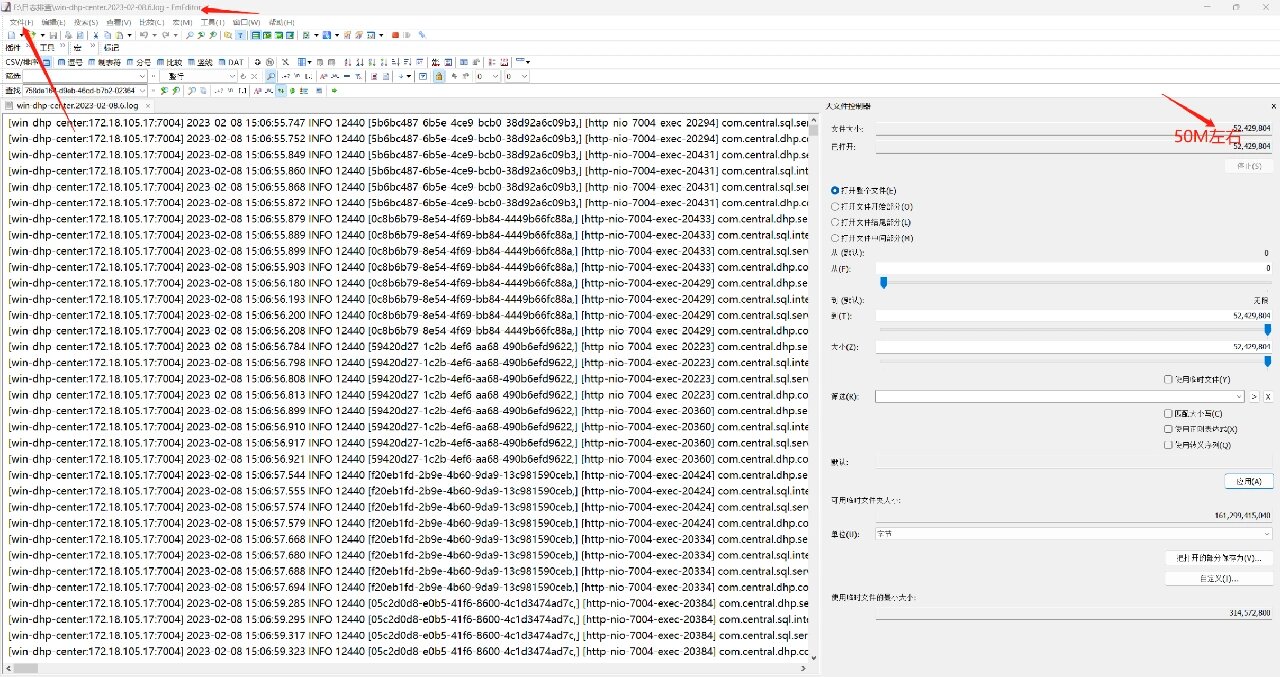Click the Cut scissors icon

click(x=96, y=35)
